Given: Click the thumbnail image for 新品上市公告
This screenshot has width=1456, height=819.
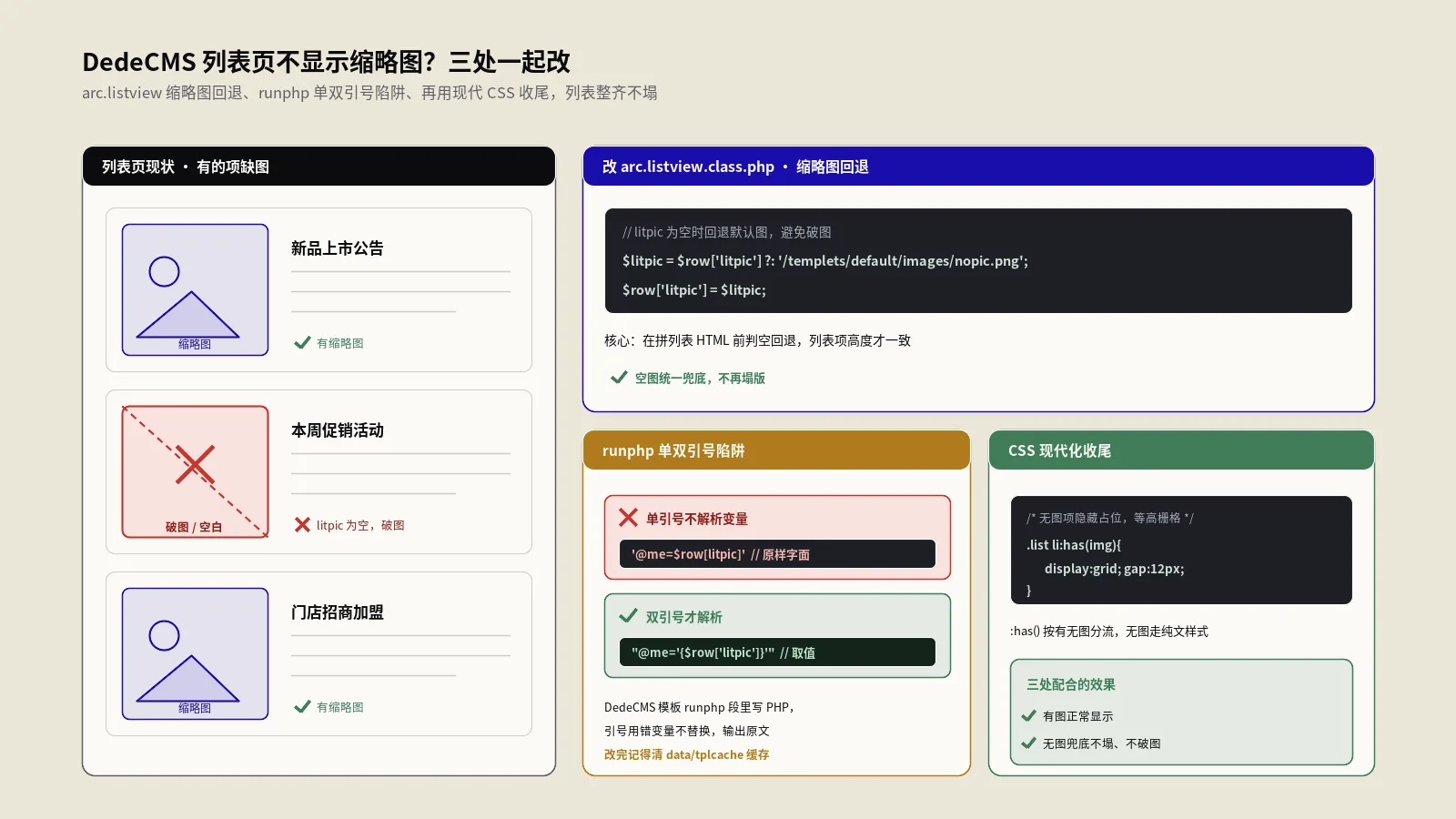Looking at the screenshot, I should point(195,289).
